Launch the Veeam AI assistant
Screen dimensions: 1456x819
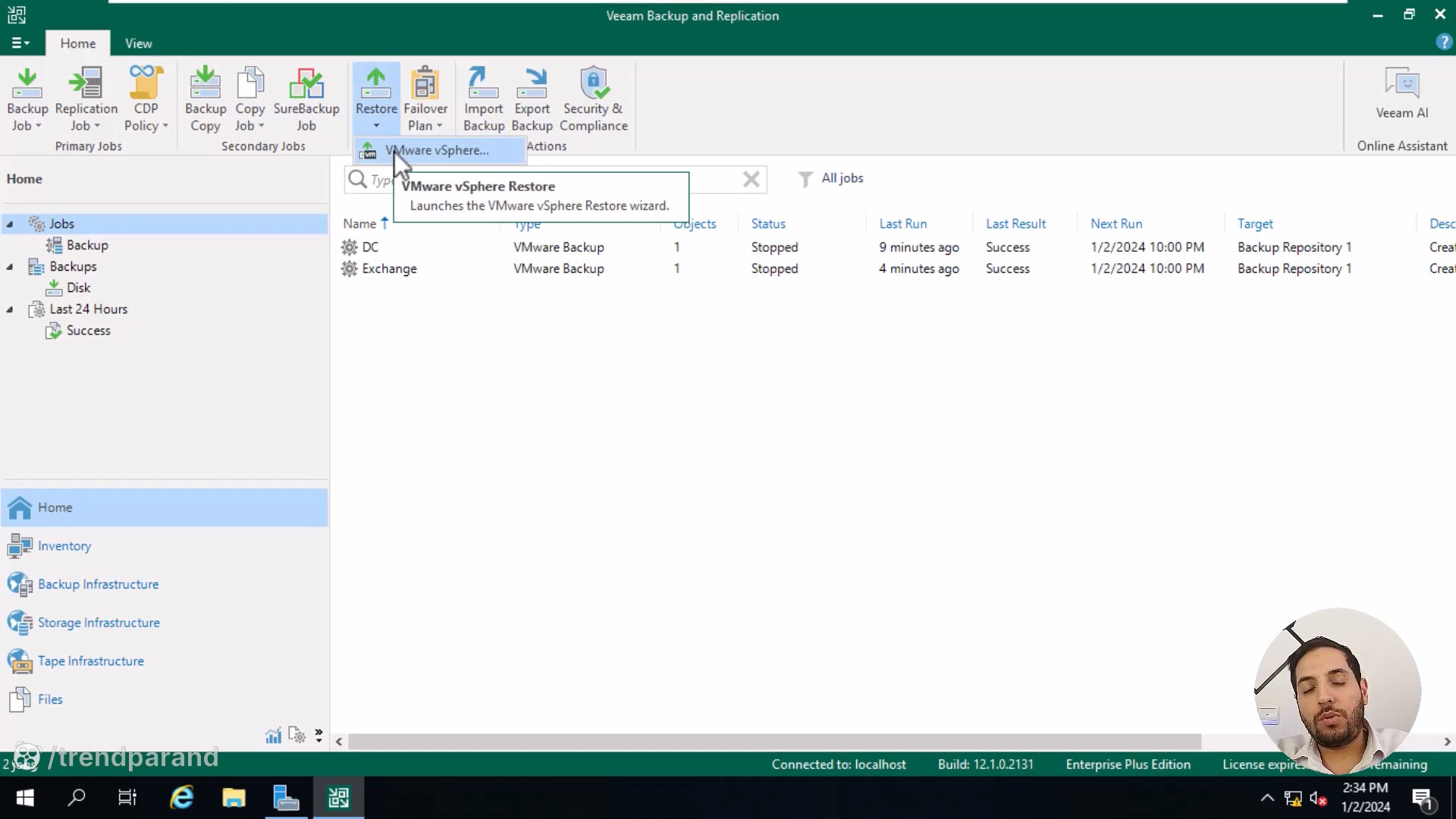pos(1401,93)
